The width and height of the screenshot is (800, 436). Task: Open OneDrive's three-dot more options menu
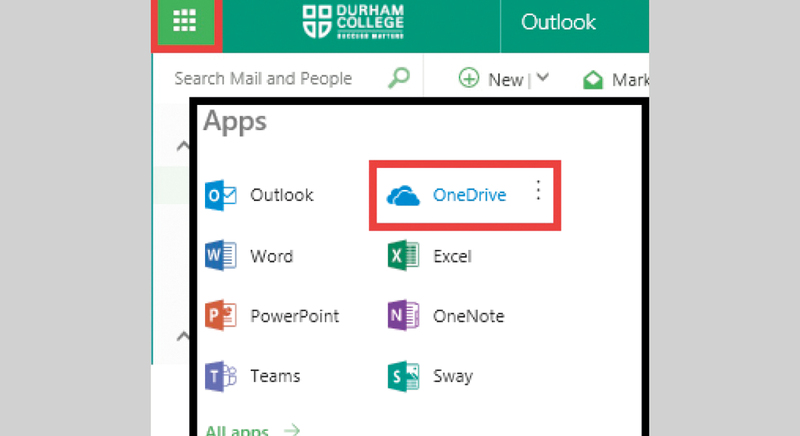[x=538, y=190]
